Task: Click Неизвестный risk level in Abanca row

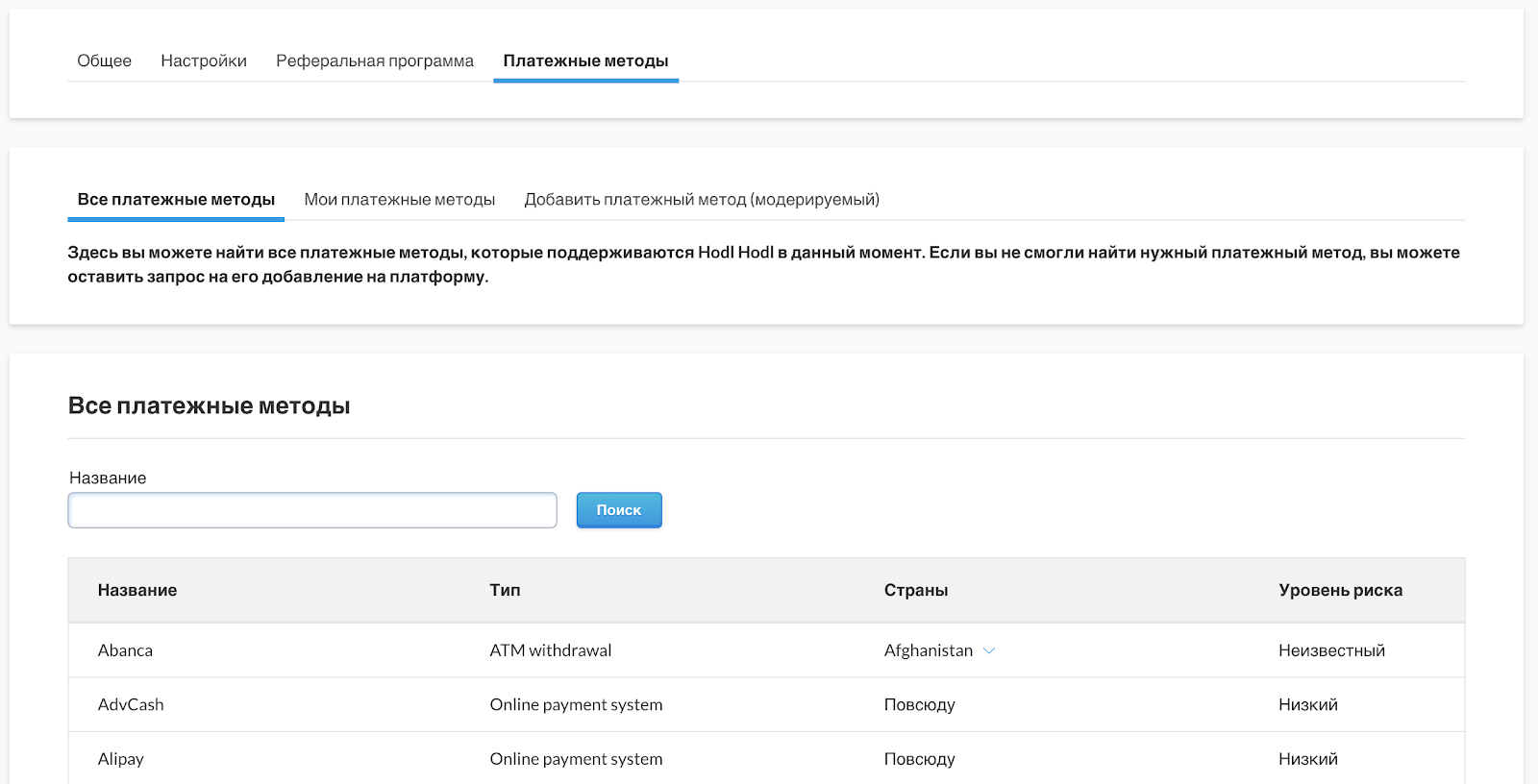Action: pyautogui.click(x=1331, y=650)
